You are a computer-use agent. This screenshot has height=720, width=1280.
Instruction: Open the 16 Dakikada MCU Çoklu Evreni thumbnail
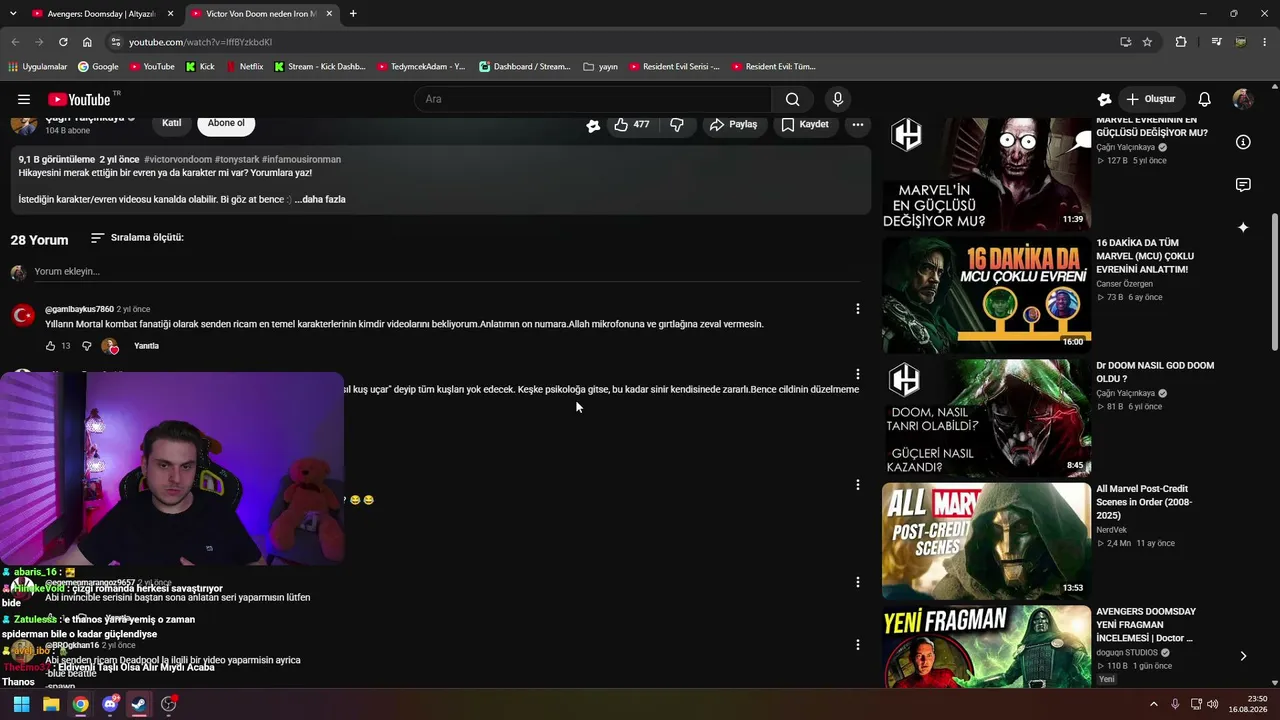point(987,295)
